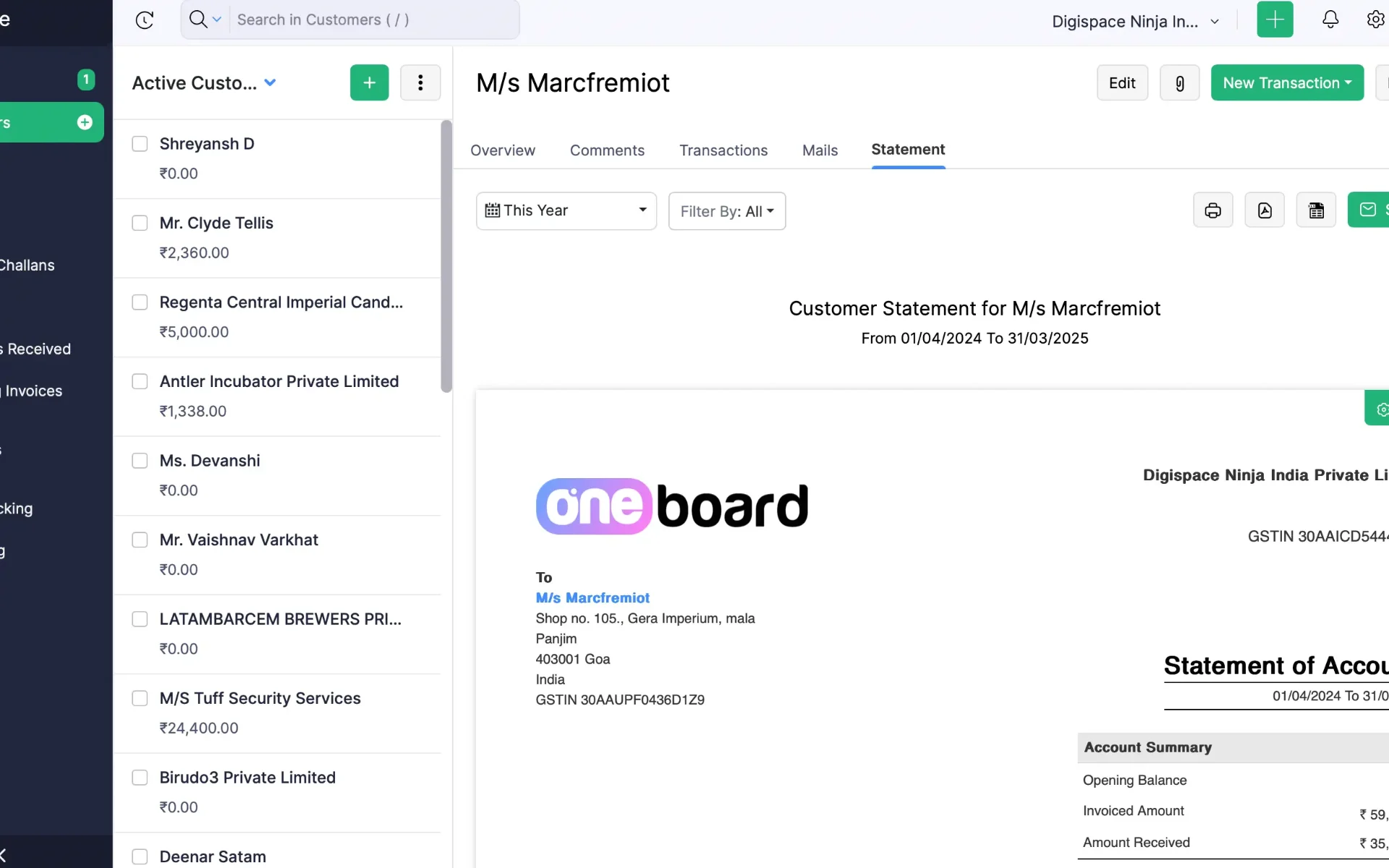Screen dimensions: 1389x868
Task: Select the Ms. Devanshi checkbox
Action: point(140,461)
